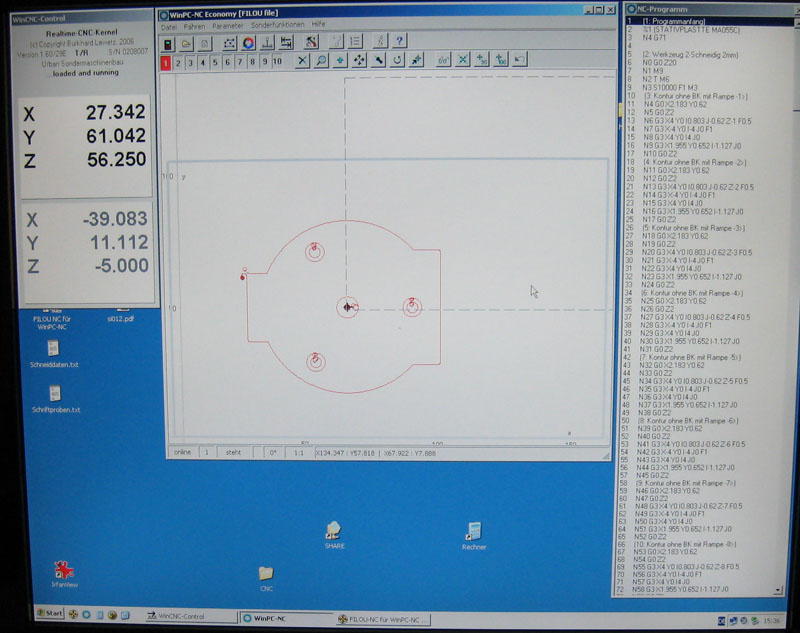Open Schneiddaten.txt desktop file

point(54,353)
